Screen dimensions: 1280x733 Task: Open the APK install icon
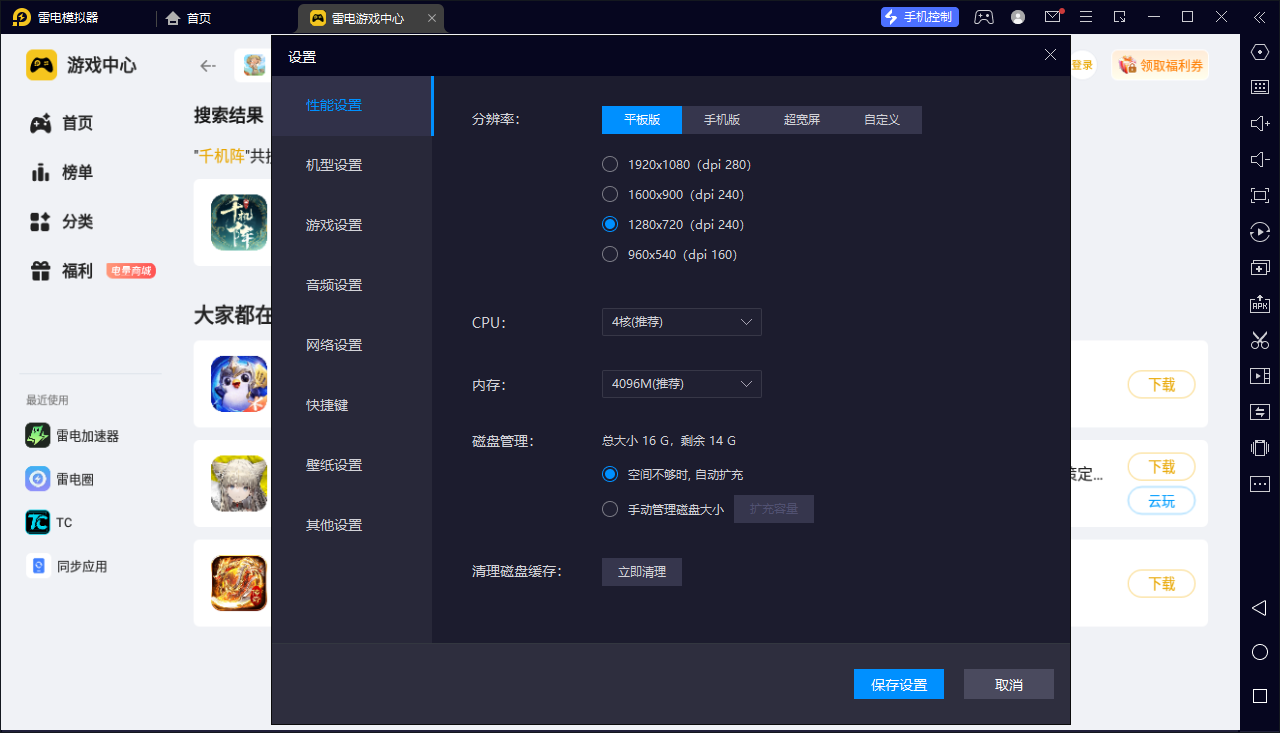[x=1259, y=304]
